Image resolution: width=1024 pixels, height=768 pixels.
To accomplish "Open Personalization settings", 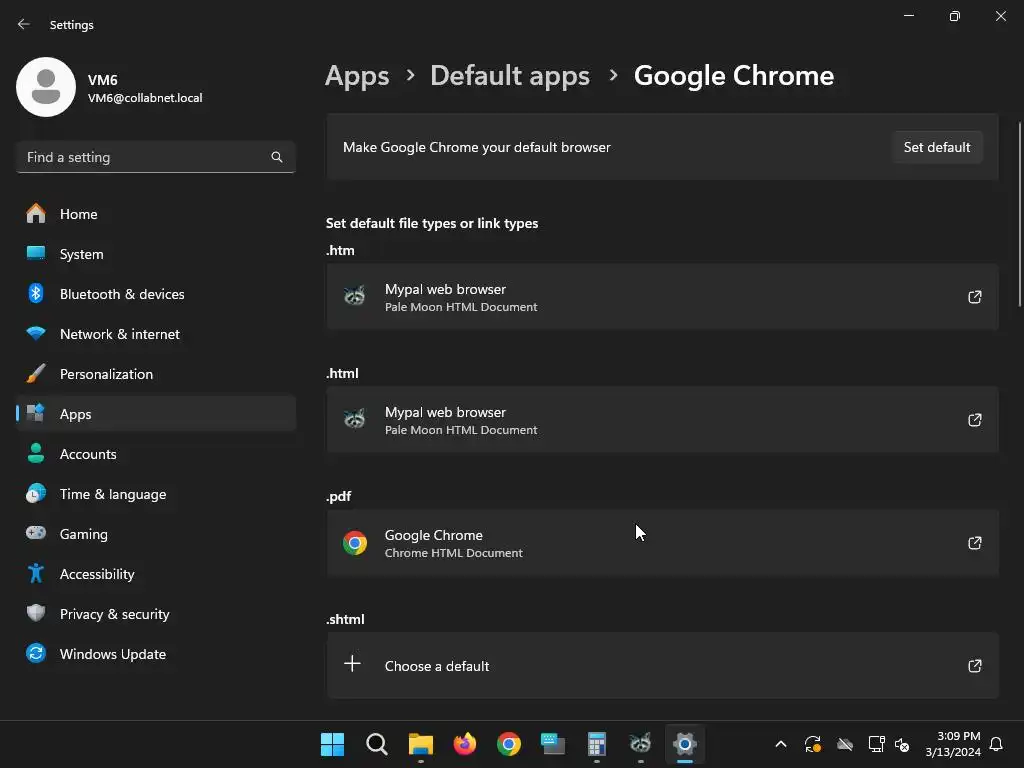I will point(155,374).
